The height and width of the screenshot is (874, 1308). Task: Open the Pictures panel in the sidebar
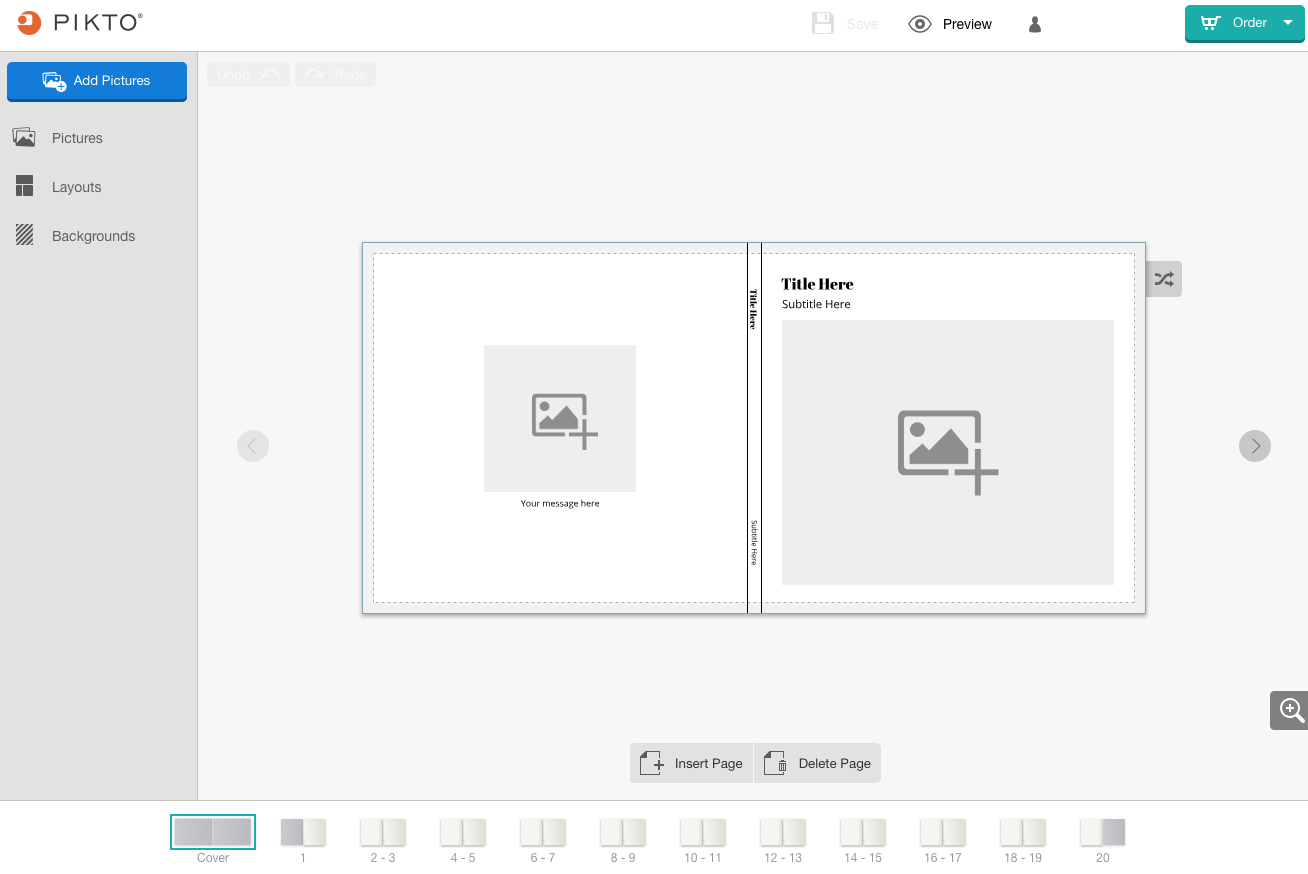(x=75, y=137)
